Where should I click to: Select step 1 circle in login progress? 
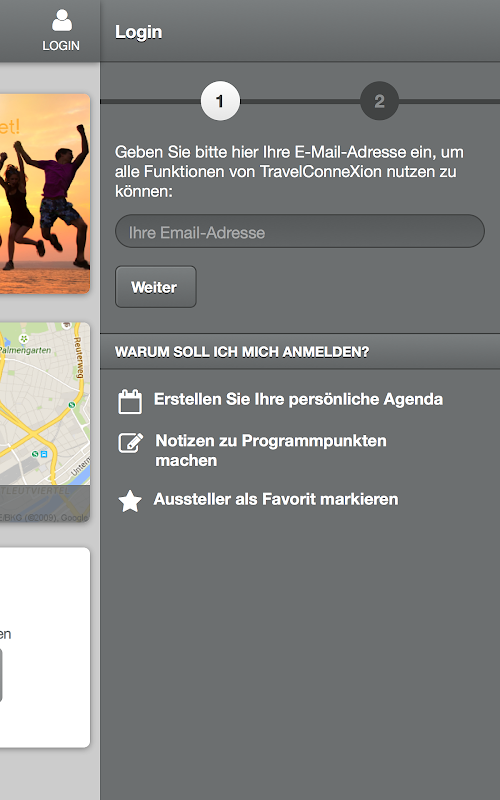click(220, 101)
